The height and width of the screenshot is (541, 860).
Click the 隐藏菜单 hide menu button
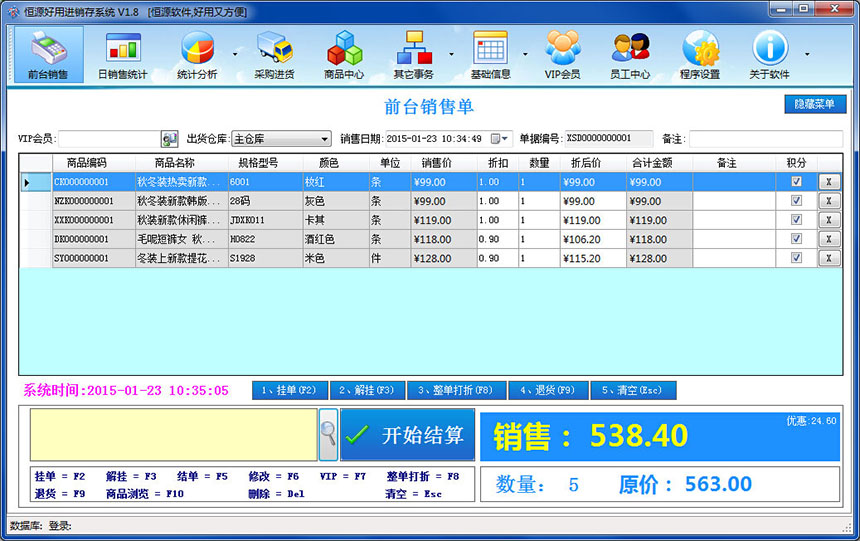[815, 104]
